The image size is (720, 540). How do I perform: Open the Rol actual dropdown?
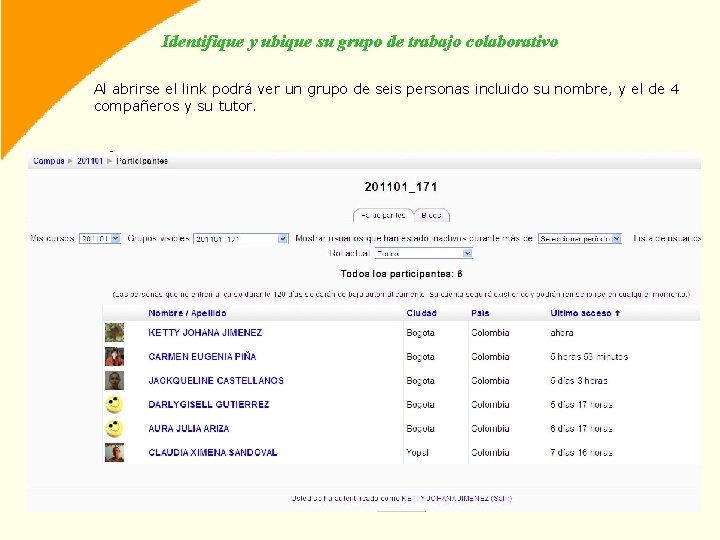423,253
